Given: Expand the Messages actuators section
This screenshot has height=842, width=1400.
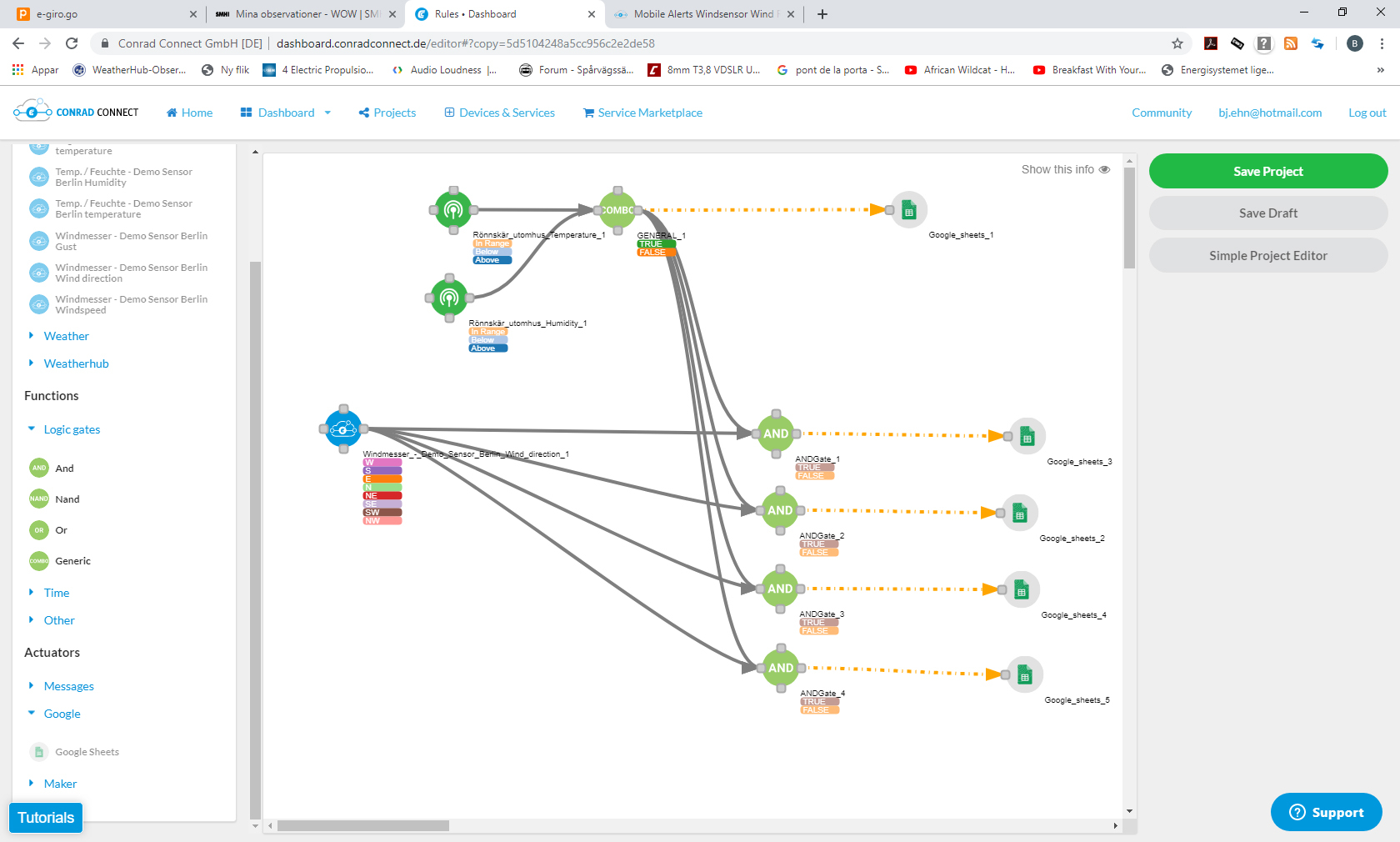Looking at the screenshot, I should (68, 686).
